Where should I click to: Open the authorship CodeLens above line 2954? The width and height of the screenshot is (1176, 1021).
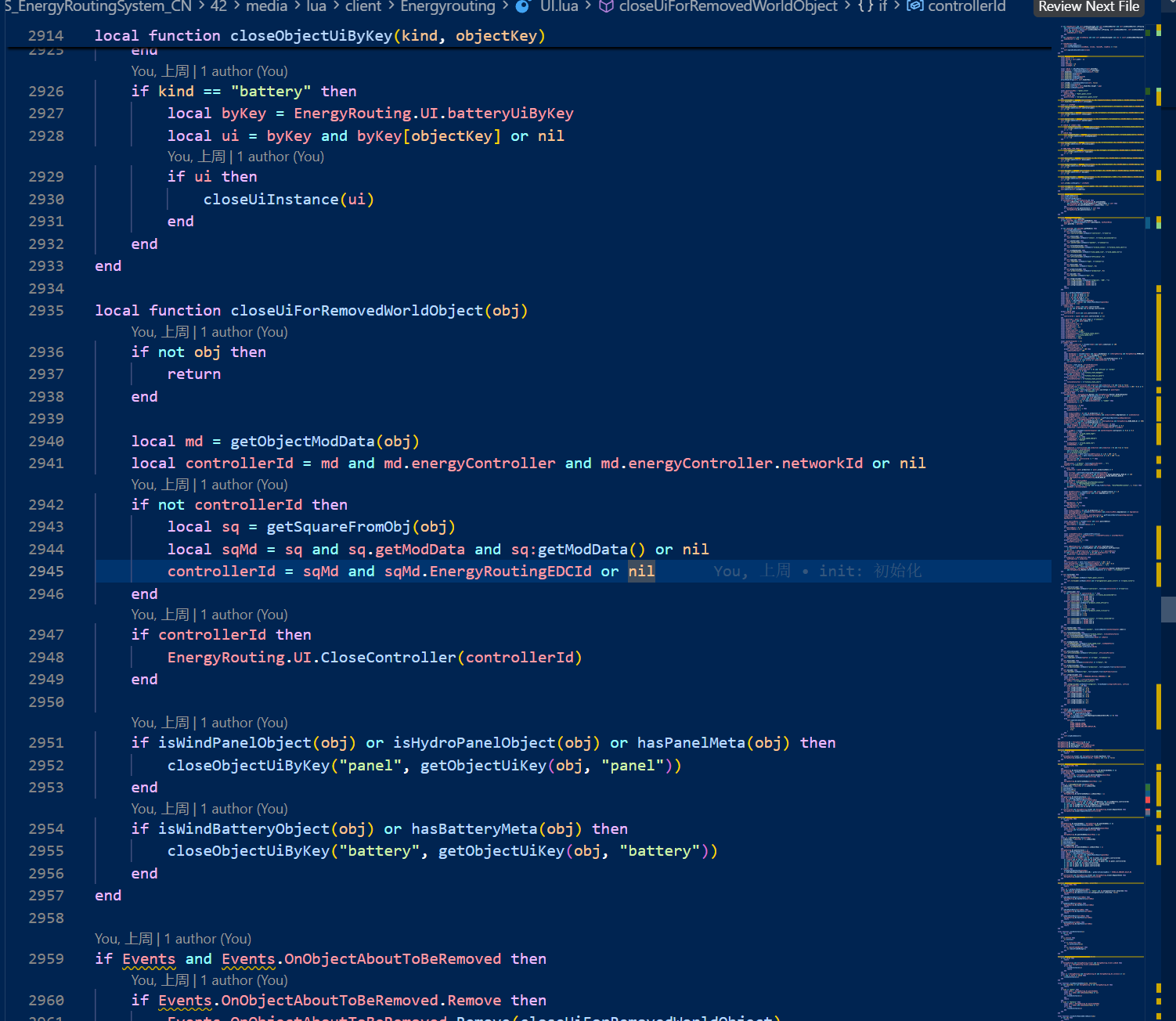pyautogui.click(x=209, y=809)
